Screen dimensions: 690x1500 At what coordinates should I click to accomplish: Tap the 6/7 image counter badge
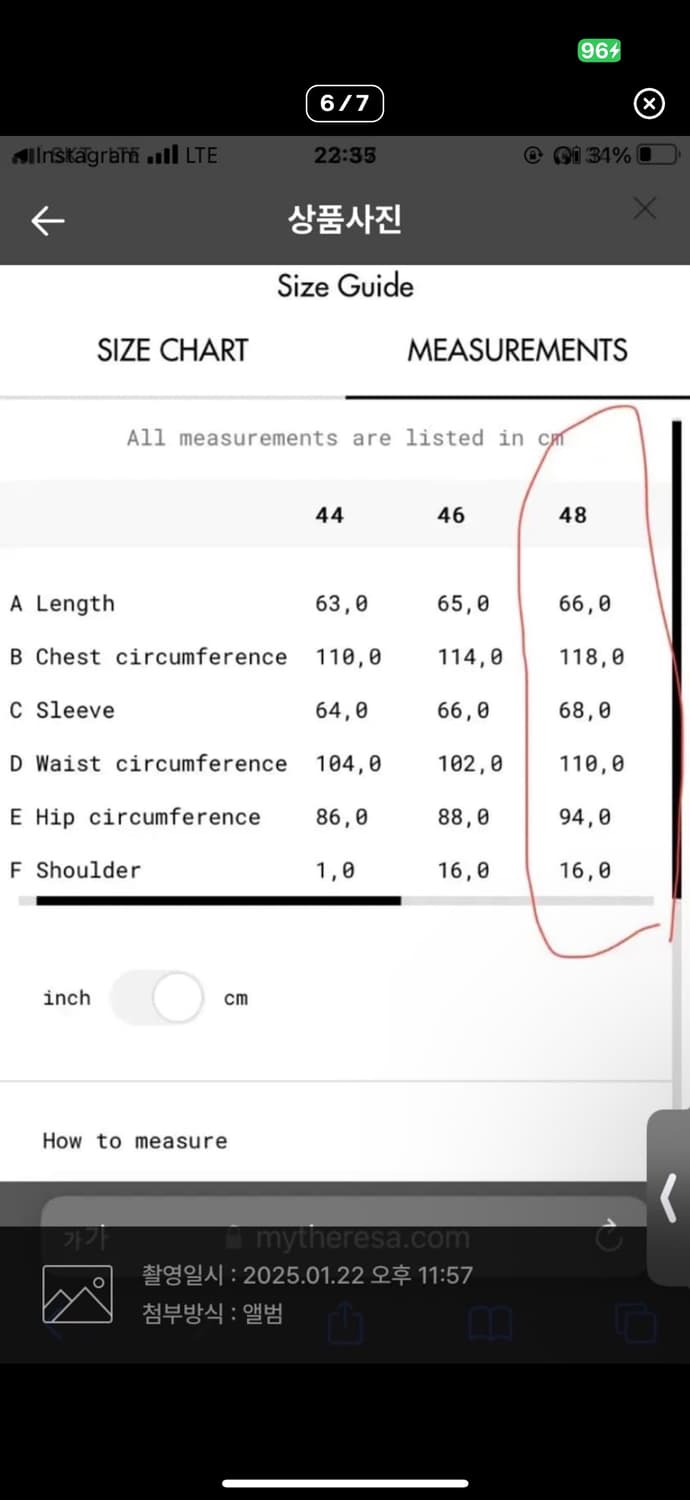tap(344, 103)
